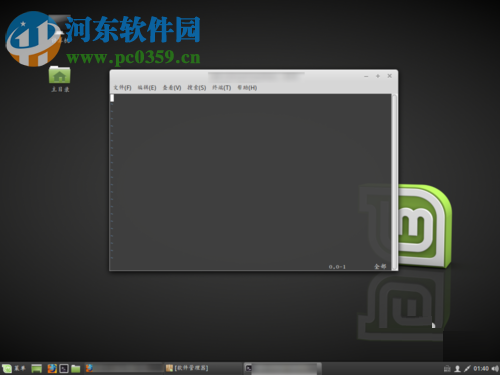Switch to the Firefox taskbar window
Image resolution: width=500 pixels, height=375 pixels.
[123, 368]
